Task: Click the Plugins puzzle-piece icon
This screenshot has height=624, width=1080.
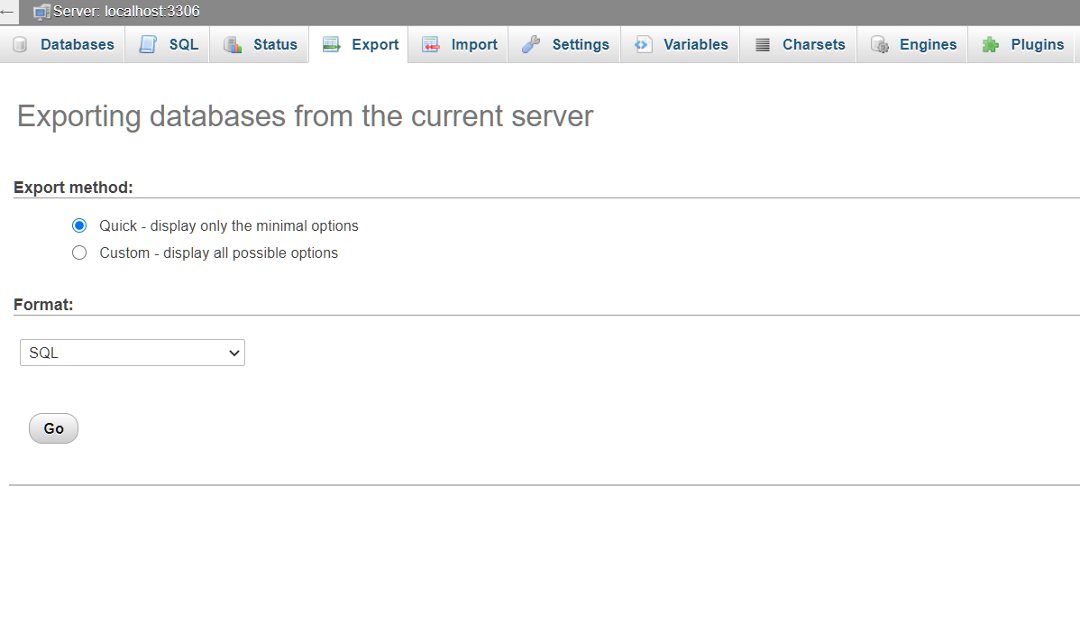Action: [991, 44]
